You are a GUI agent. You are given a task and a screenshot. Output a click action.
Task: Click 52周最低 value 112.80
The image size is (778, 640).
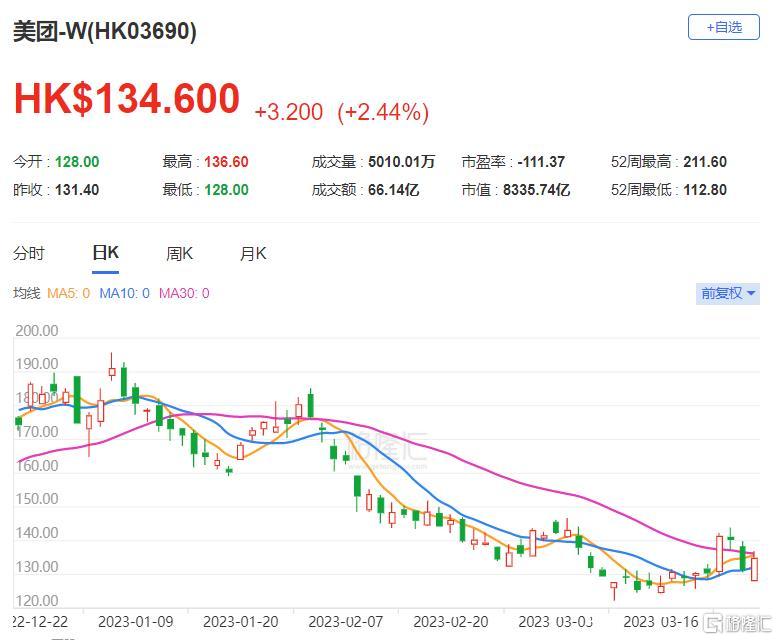tap(705, 190)
